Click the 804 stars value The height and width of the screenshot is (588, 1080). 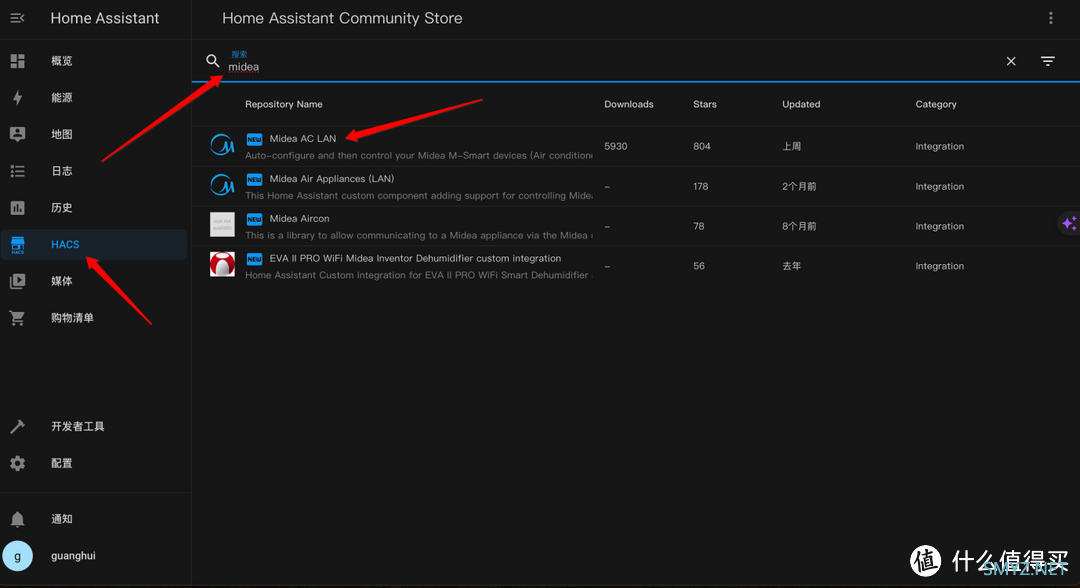click(701, 146)
